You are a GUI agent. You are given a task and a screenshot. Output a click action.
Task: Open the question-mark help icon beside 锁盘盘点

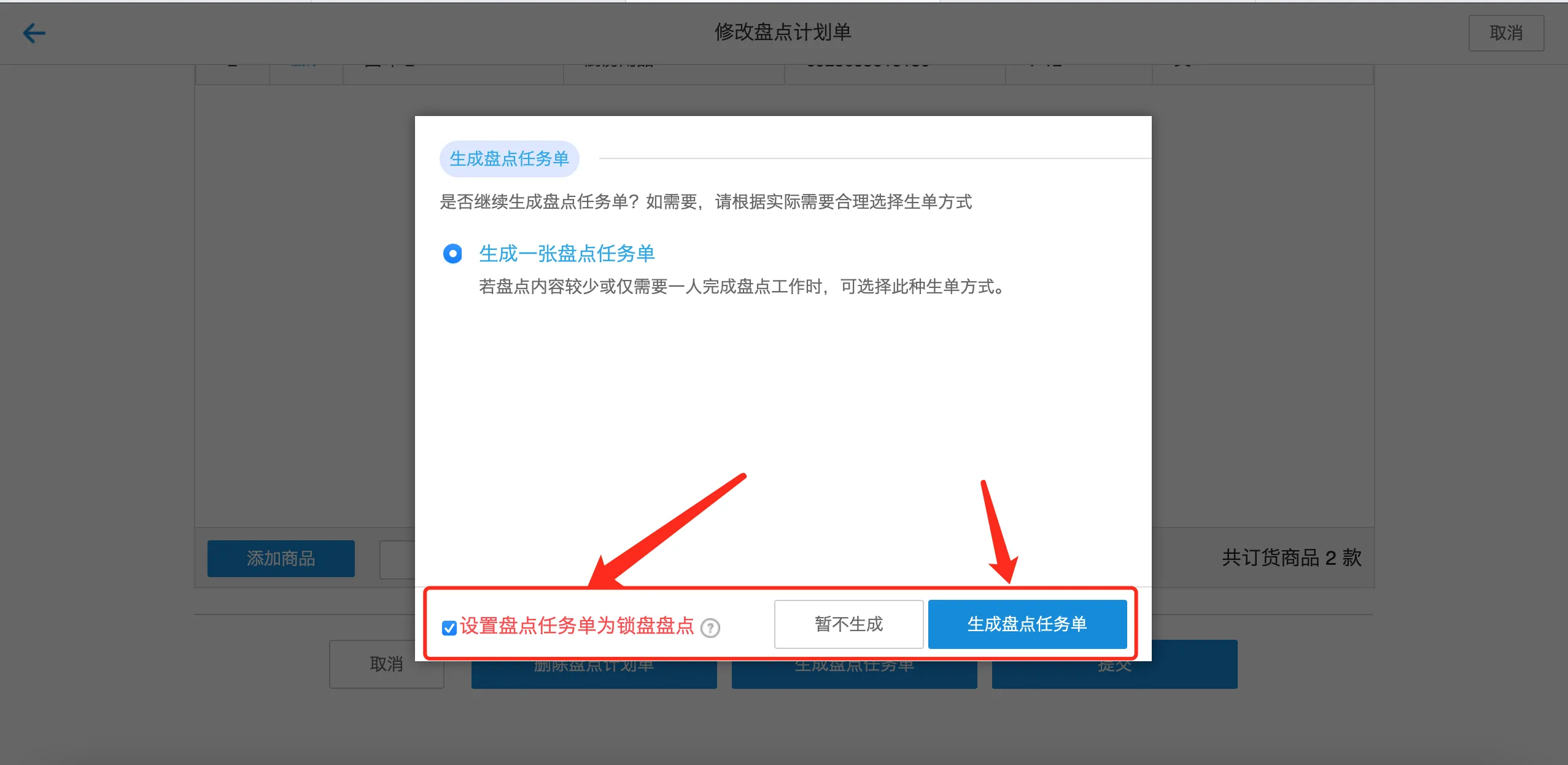(710, 627)
